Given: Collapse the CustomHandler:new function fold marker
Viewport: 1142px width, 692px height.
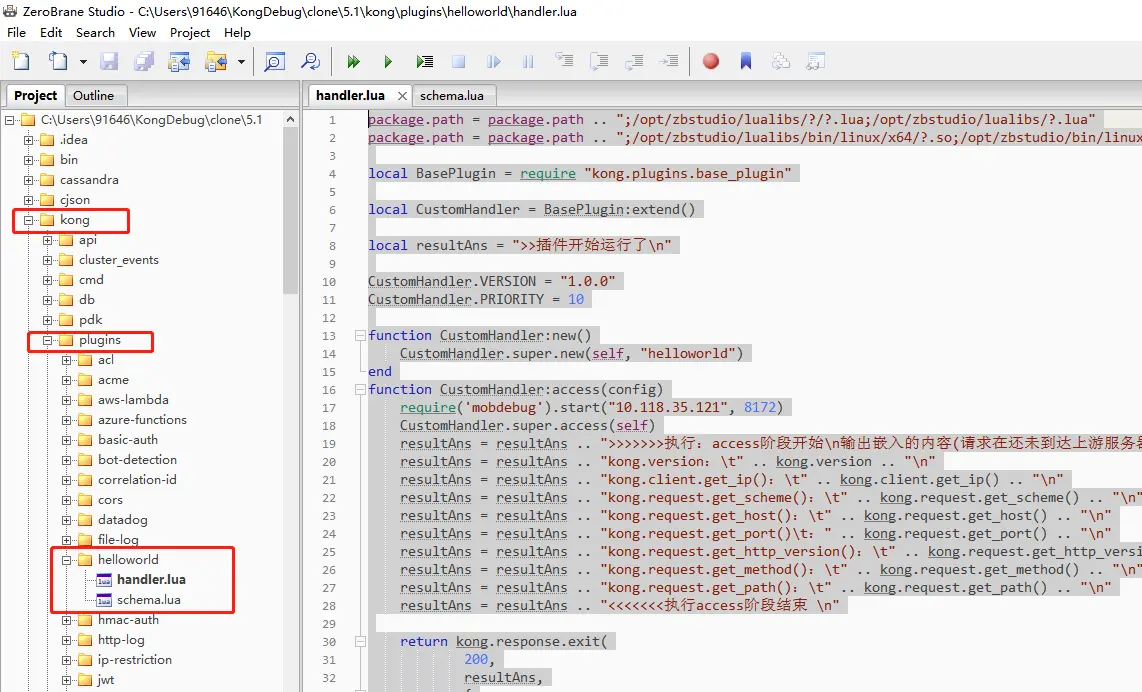Looking at the screenshot, I should [x=360, y=336].
